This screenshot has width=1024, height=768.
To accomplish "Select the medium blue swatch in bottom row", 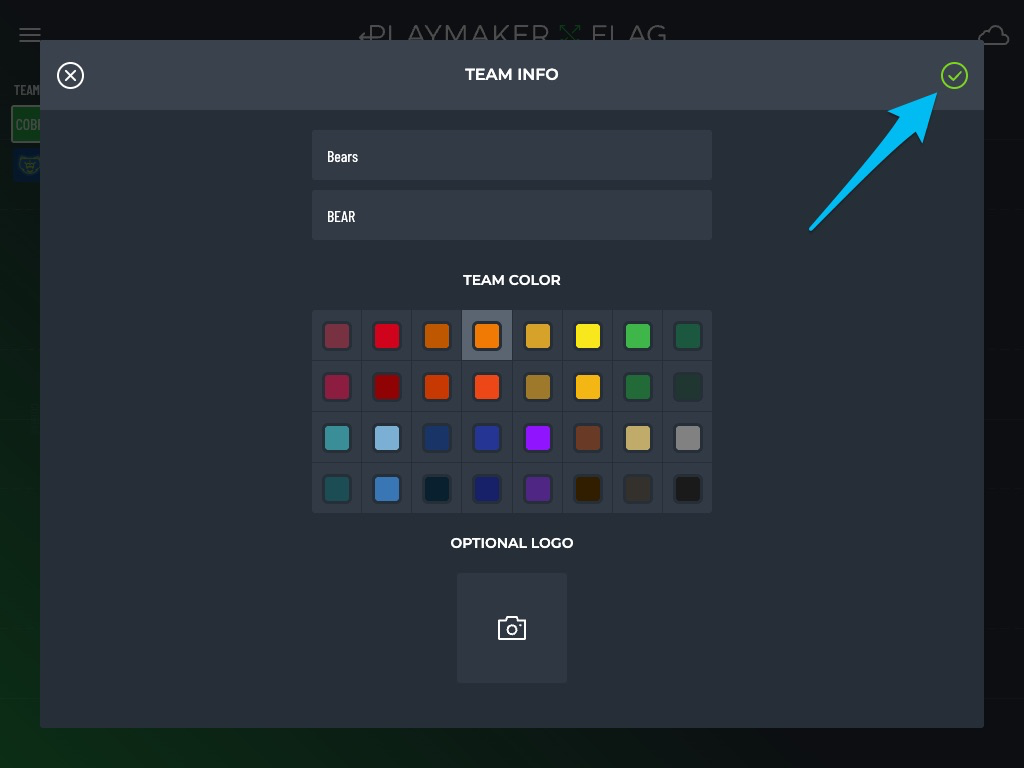I will click(x=387, y=488).
